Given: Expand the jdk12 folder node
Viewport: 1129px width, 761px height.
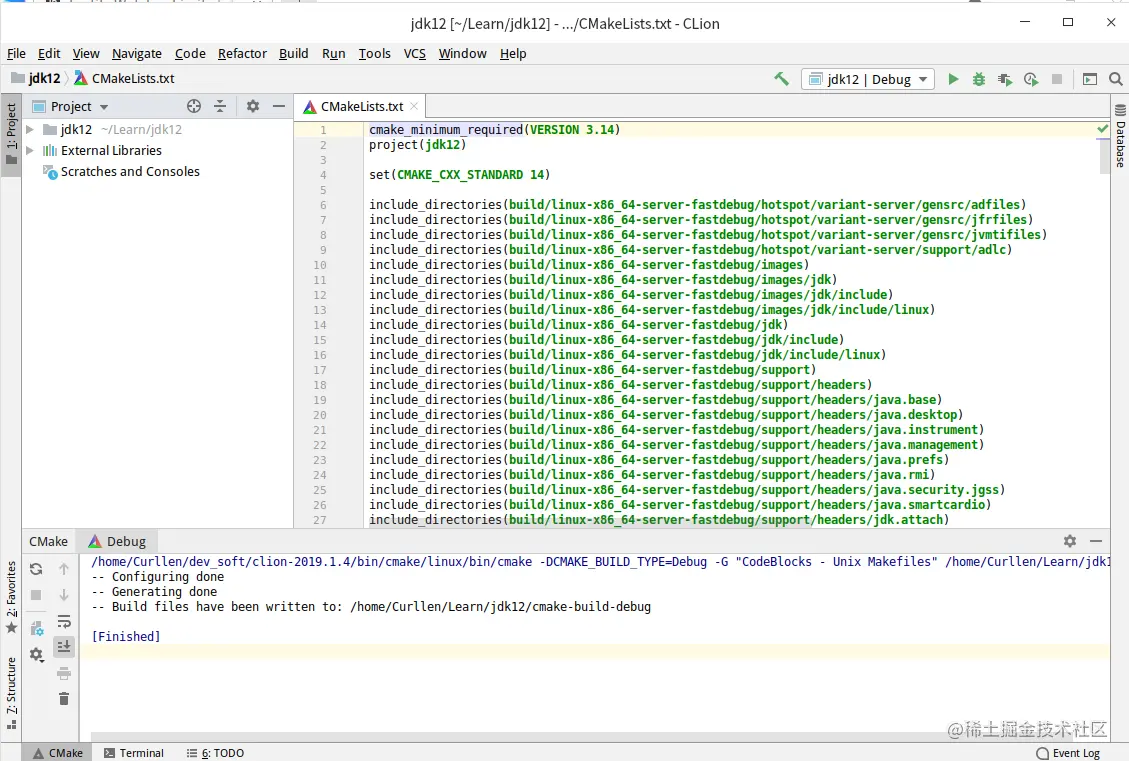Looking at the screenshot, I should coord(30,130).
